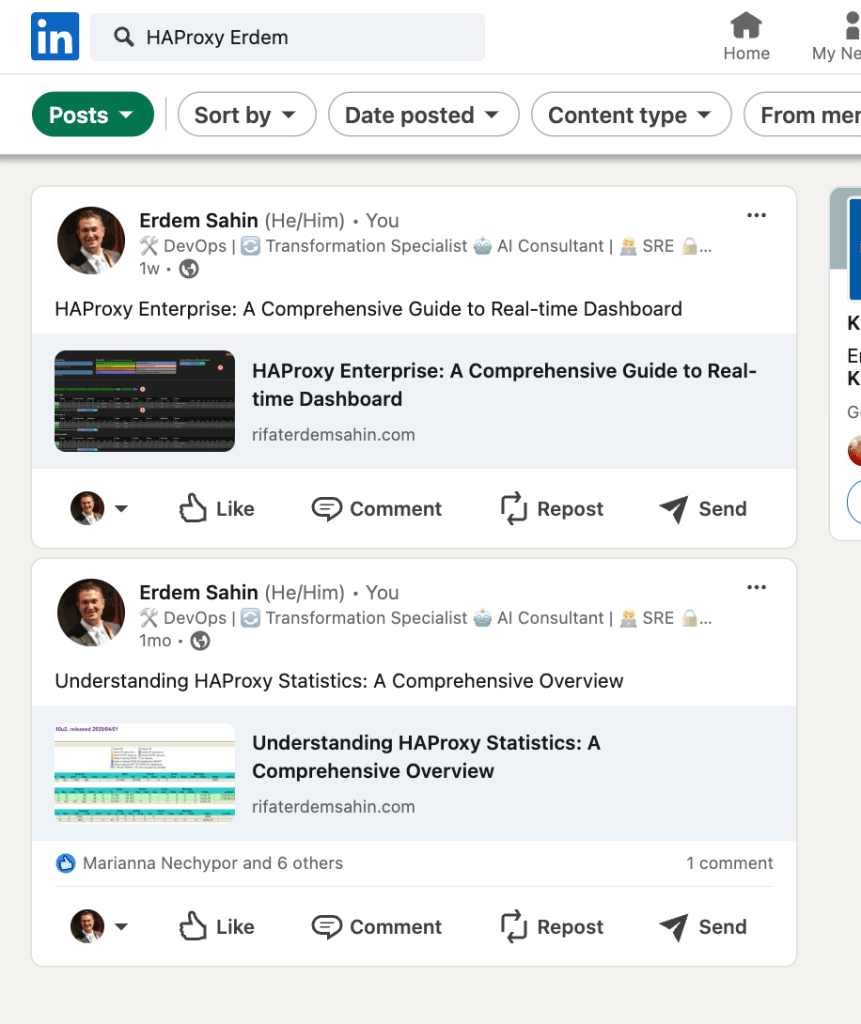Click rifaterdemsahin.com under the Statistics article
This screenshot has height=1024, width=861.
coord(333,807)
